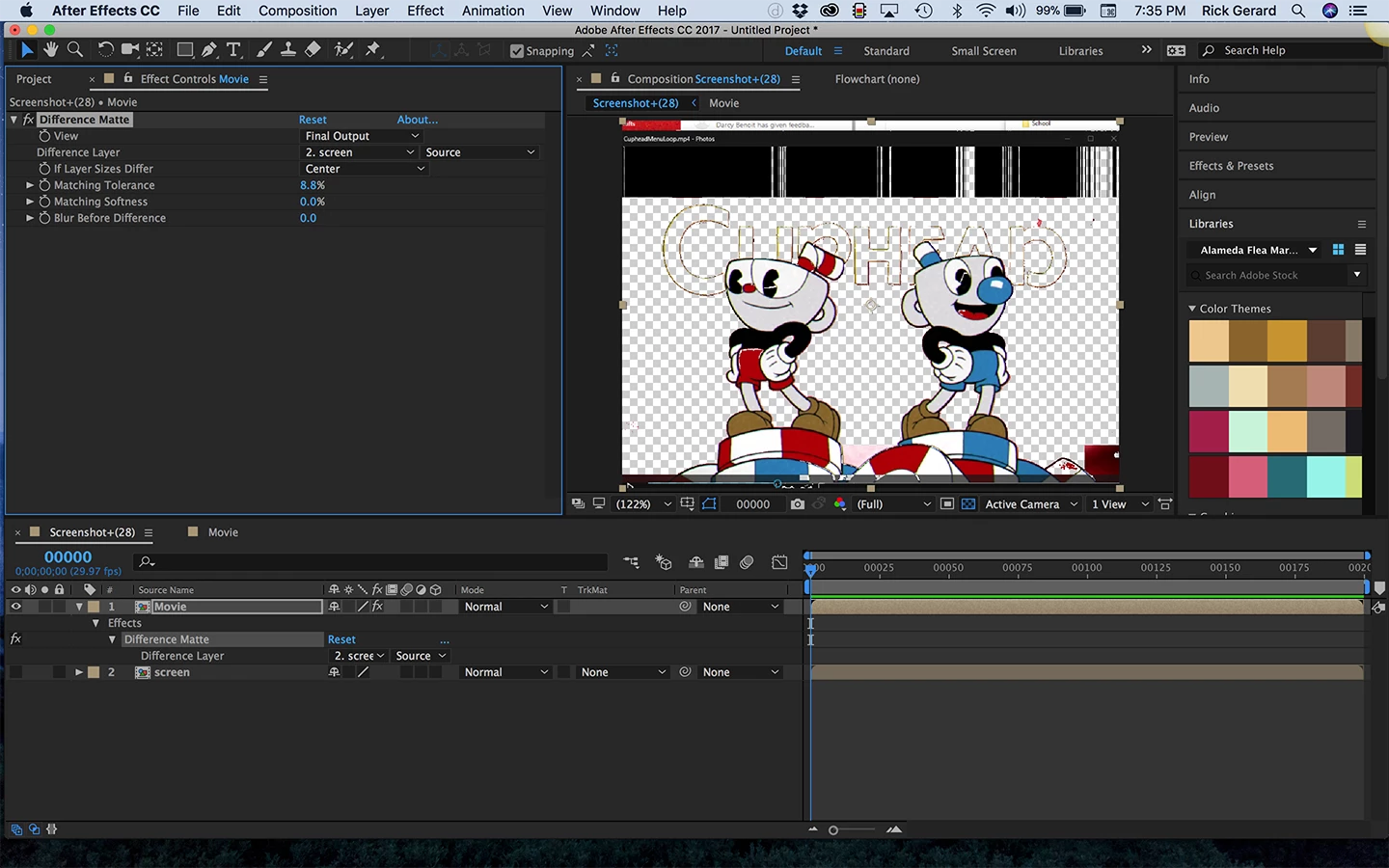The width and height of the screenshot is (1389, 868).
Task: Open the Animation menu
Action: (493, 11)
